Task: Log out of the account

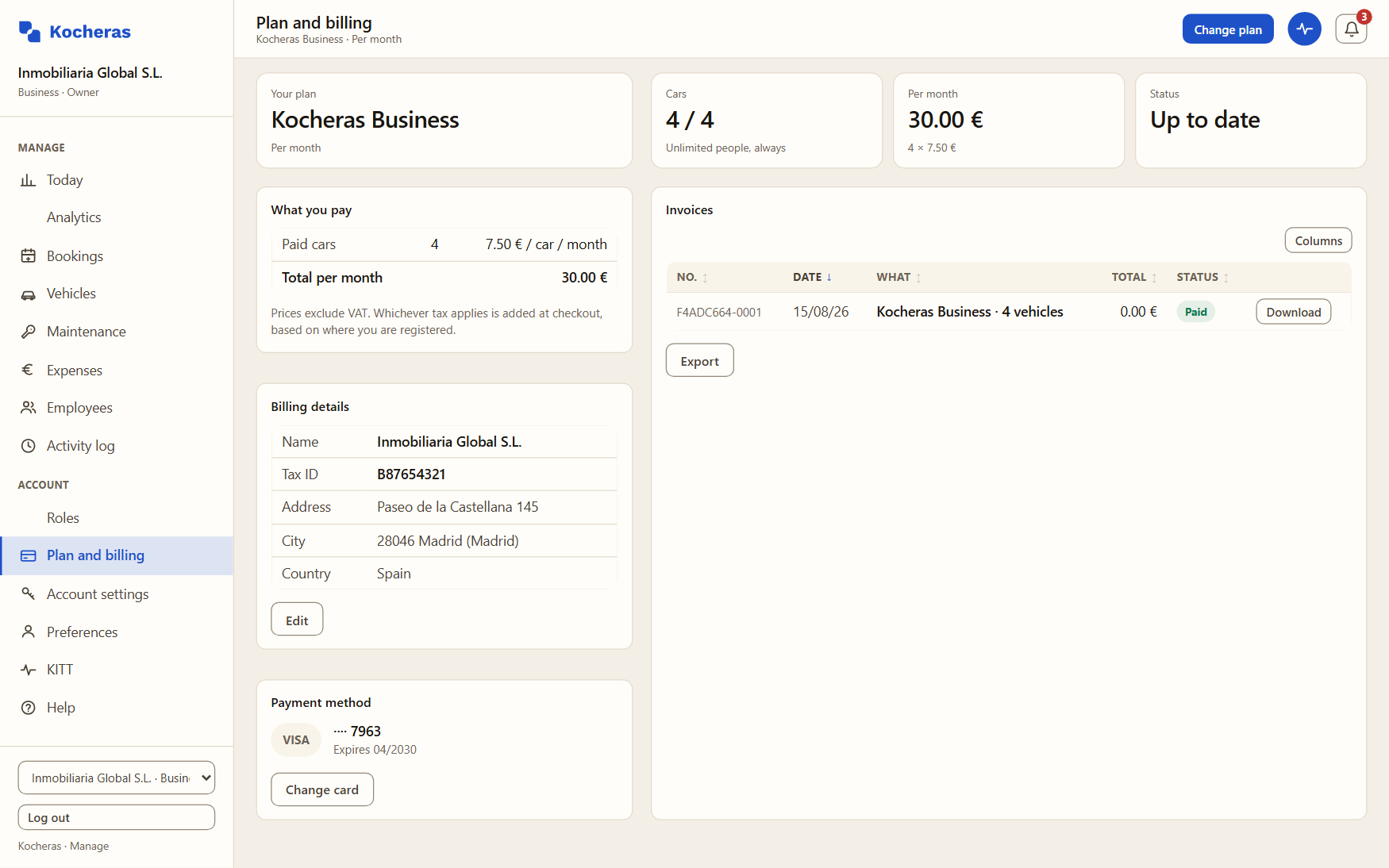Action: [x=117, y=817]
